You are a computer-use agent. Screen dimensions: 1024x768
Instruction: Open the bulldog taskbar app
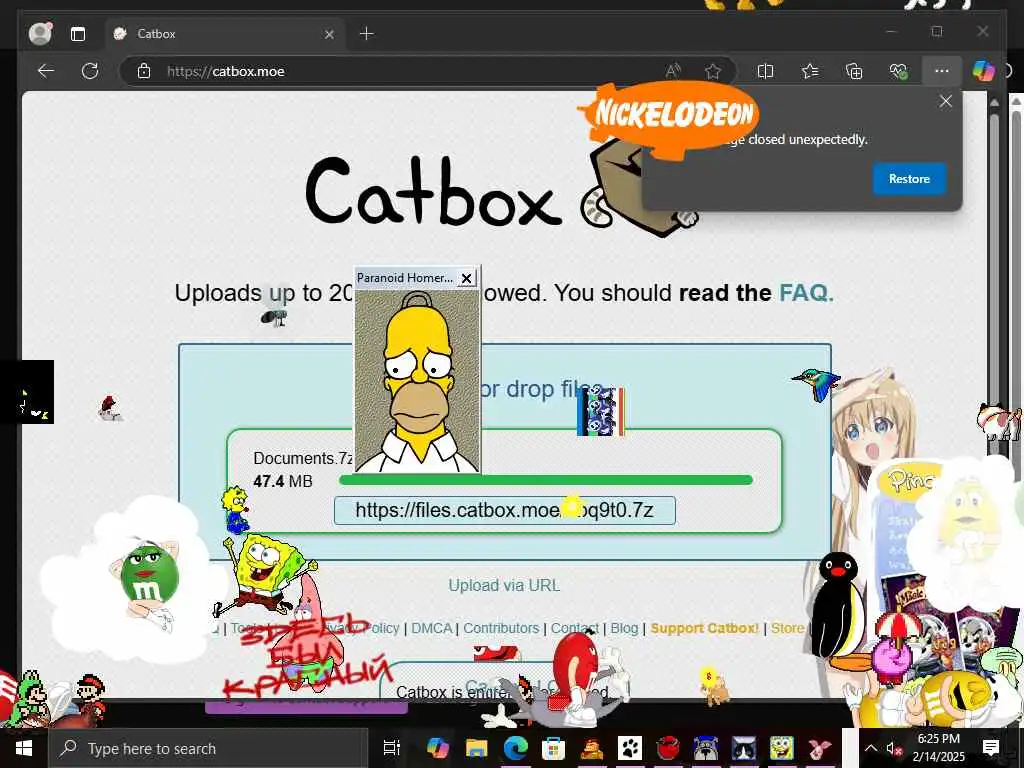pos(706,748)
